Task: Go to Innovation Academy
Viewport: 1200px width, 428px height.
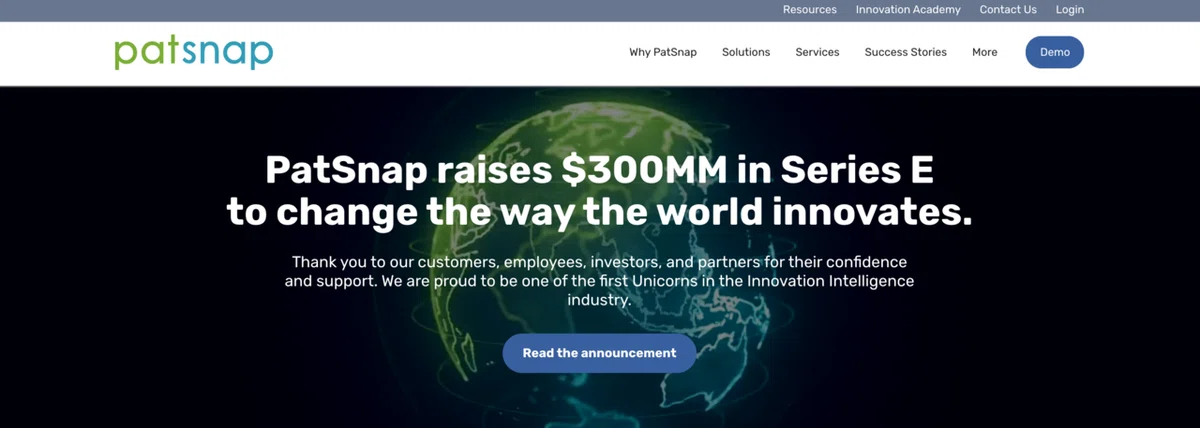Action: click(x=908, y=10)
